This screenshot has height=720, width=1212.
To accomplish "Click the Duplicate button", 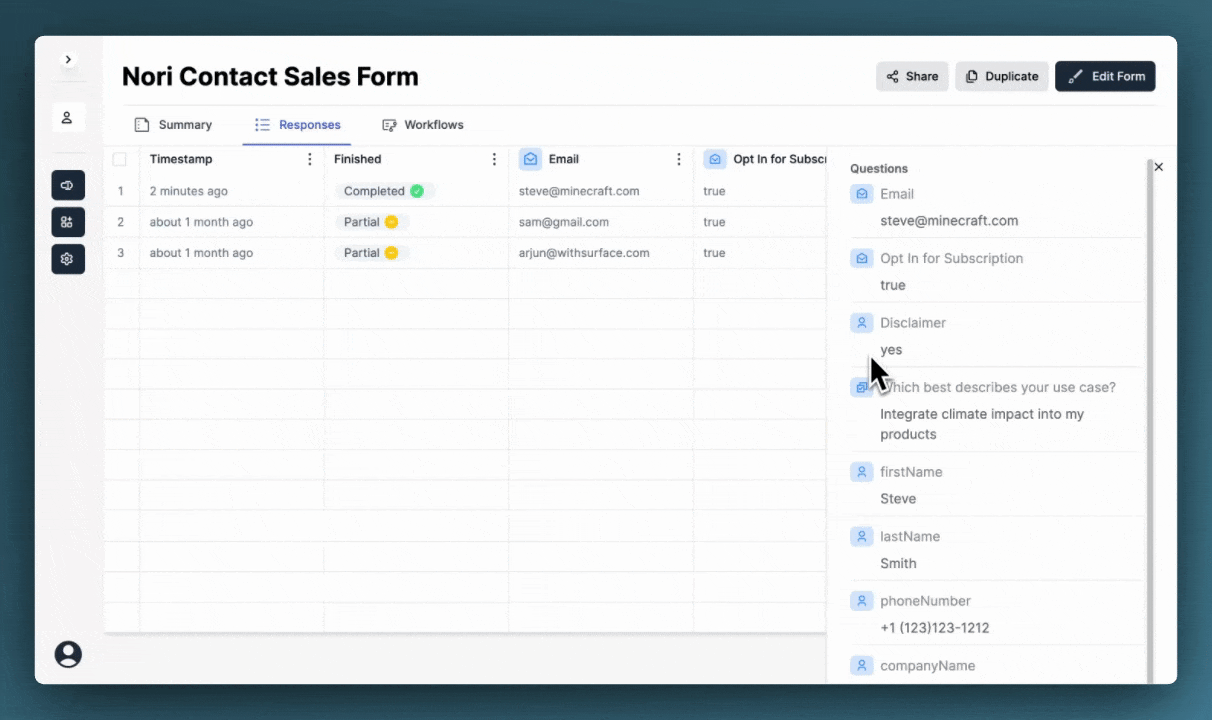I will (x=1002, y=76).
